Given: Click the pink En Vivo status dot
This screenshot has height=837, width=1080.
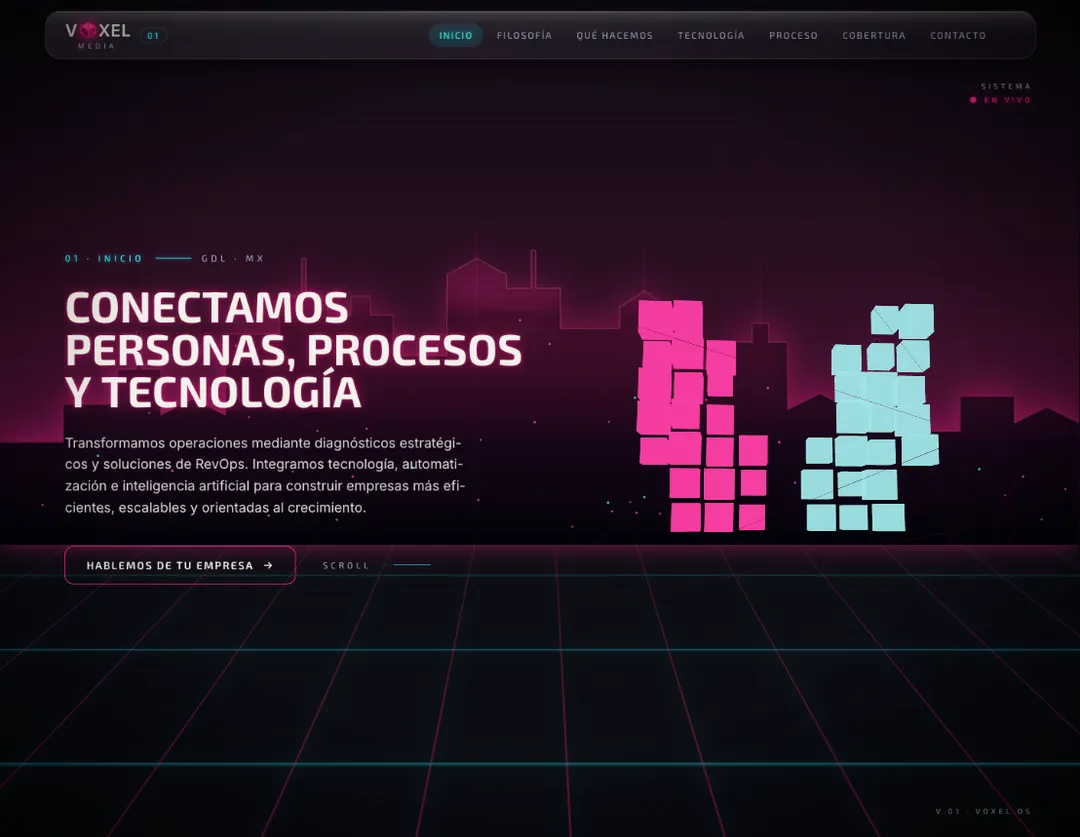Looking at the screenshot, I should (x=973, y=100).
